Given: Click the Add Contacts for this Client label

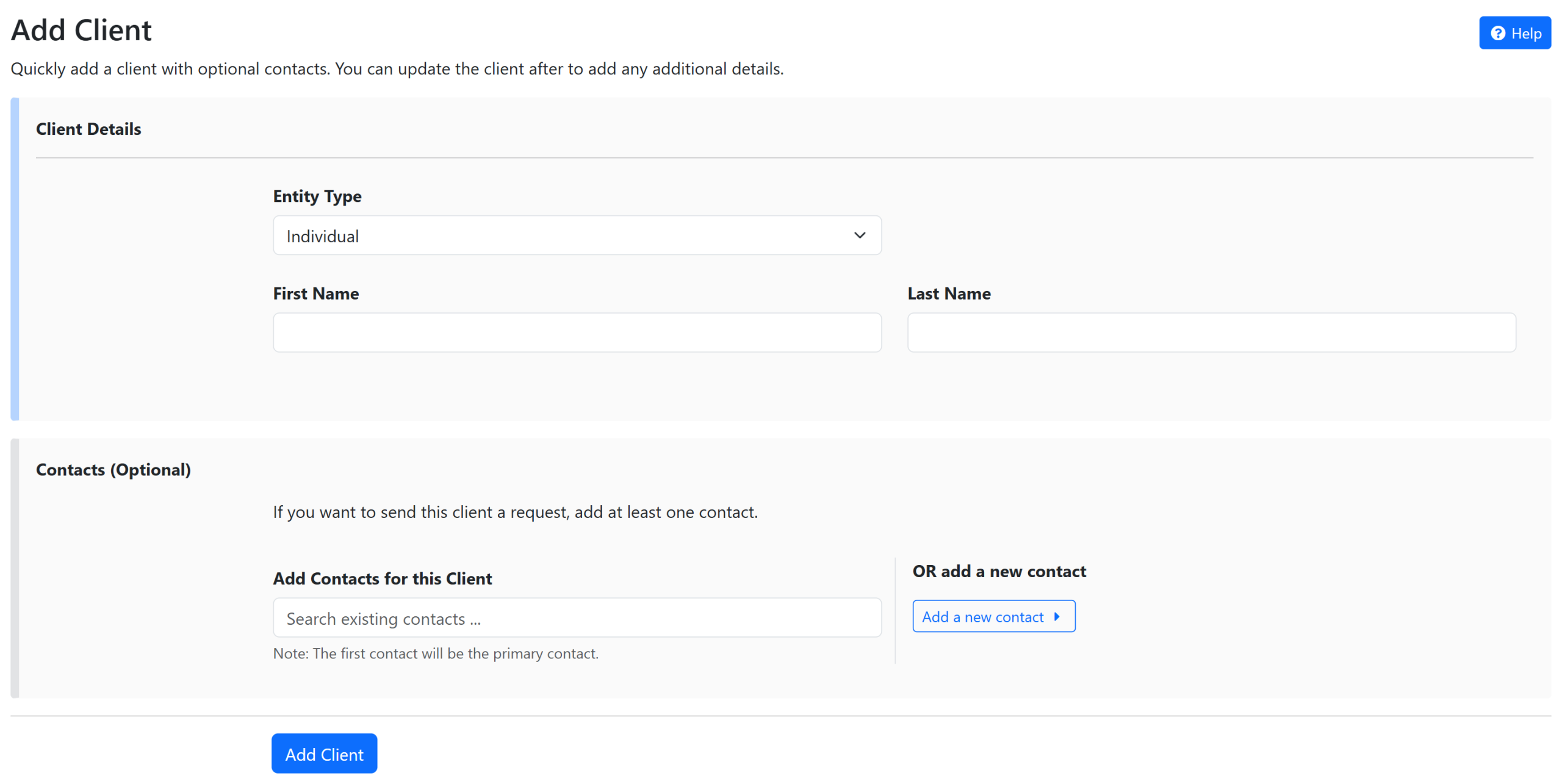Looking at the screenshot, I should tap(383, 578).
